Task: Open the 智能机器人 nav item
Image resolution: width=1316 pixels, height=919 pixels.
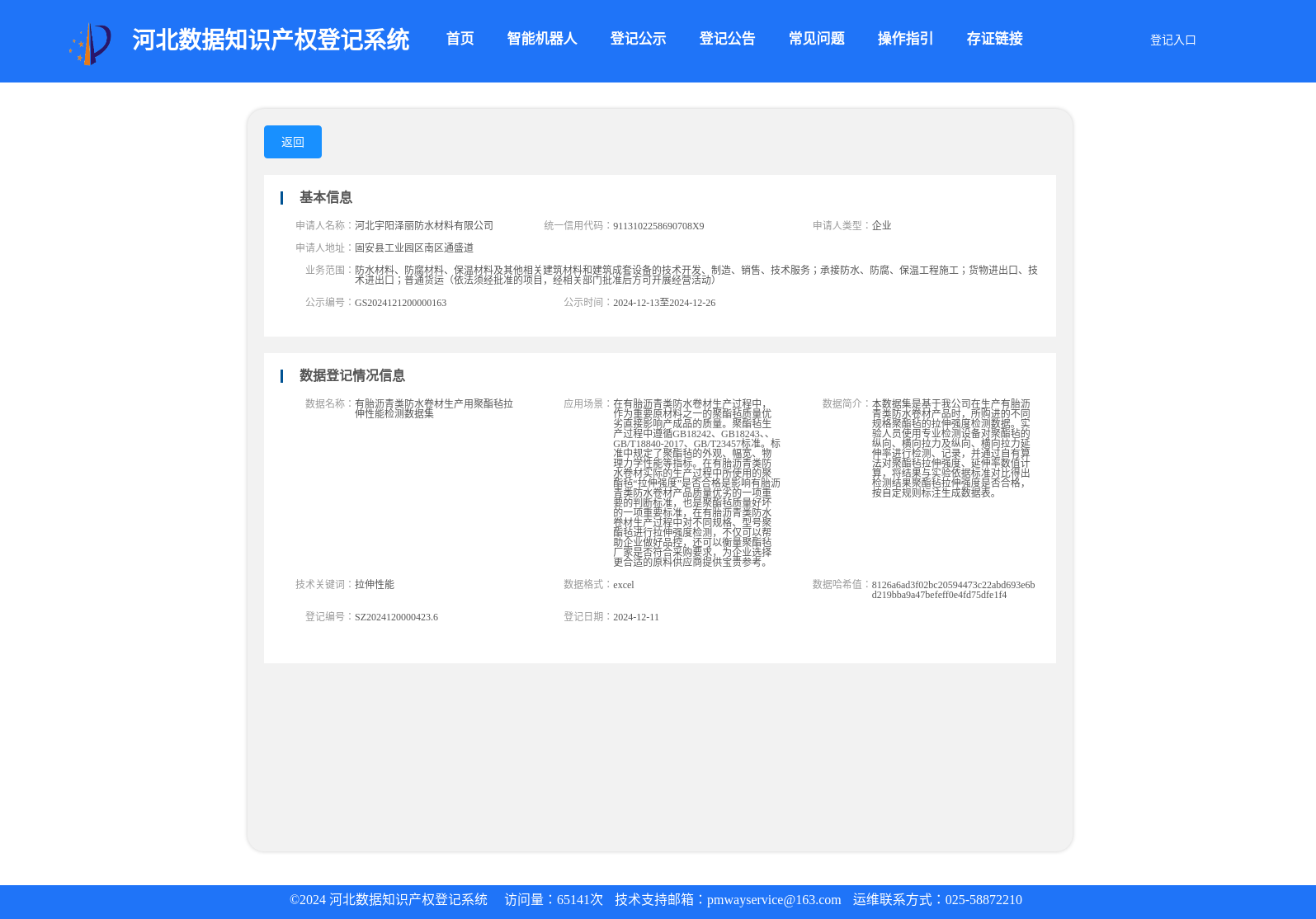Action: (542, 39)
